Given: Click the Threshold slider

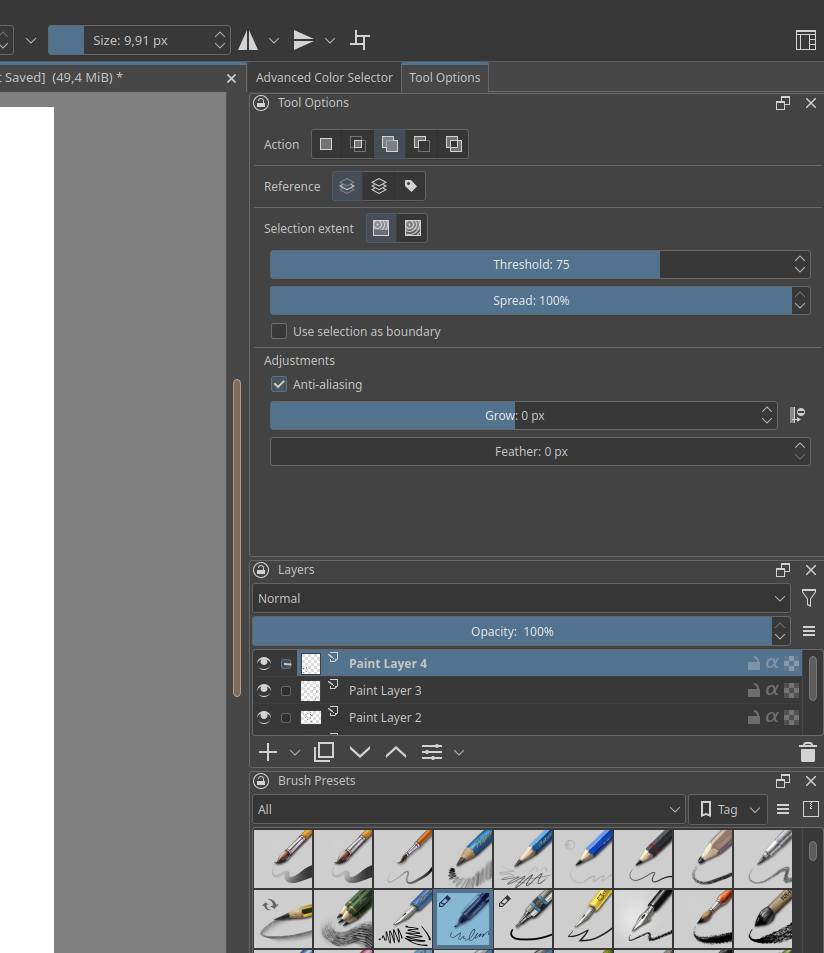Looking at the screenshot, I should [x=530, y=264].
